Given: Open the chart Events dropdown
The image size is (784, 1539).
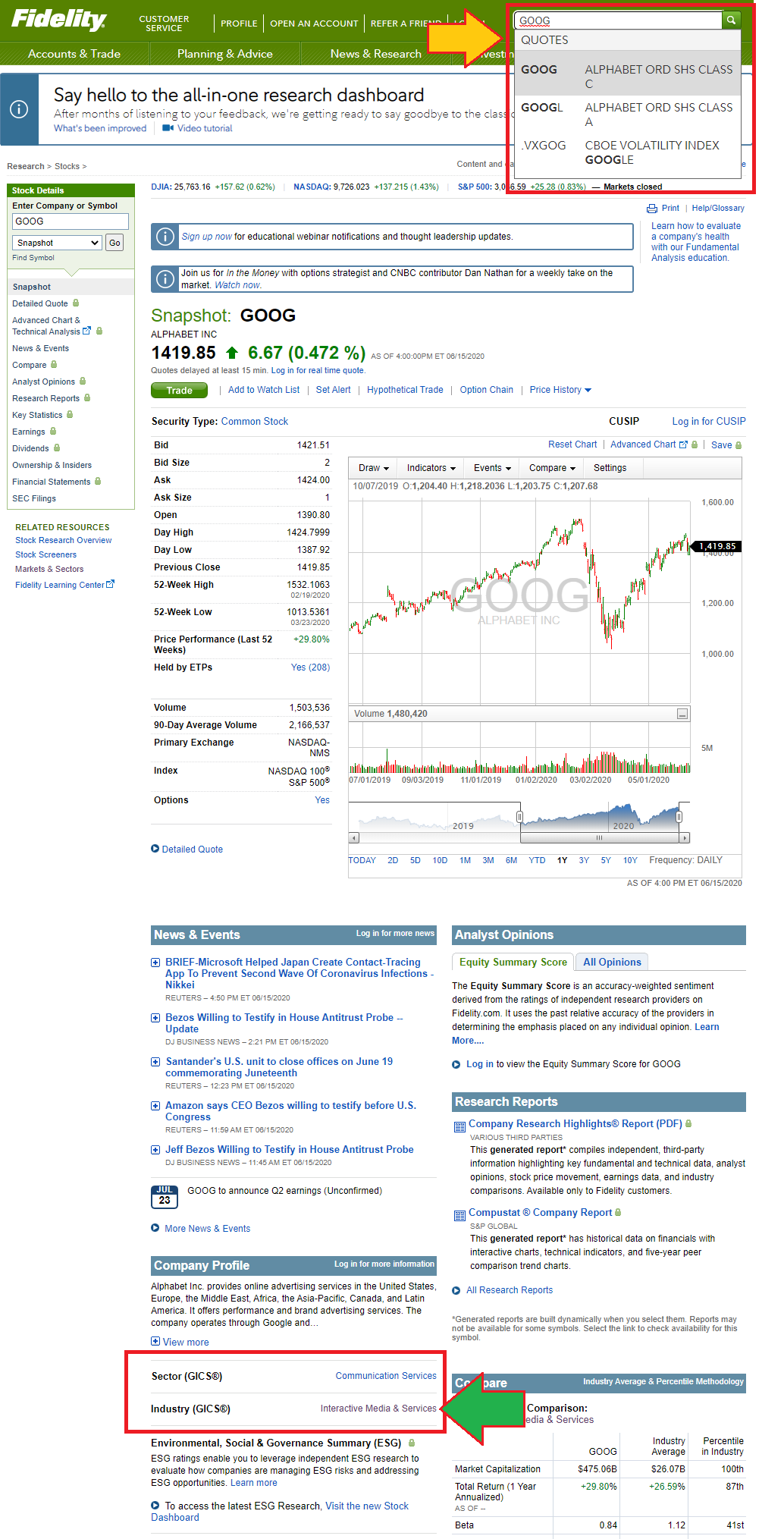Looking at the screenshot, I should 492,468.
